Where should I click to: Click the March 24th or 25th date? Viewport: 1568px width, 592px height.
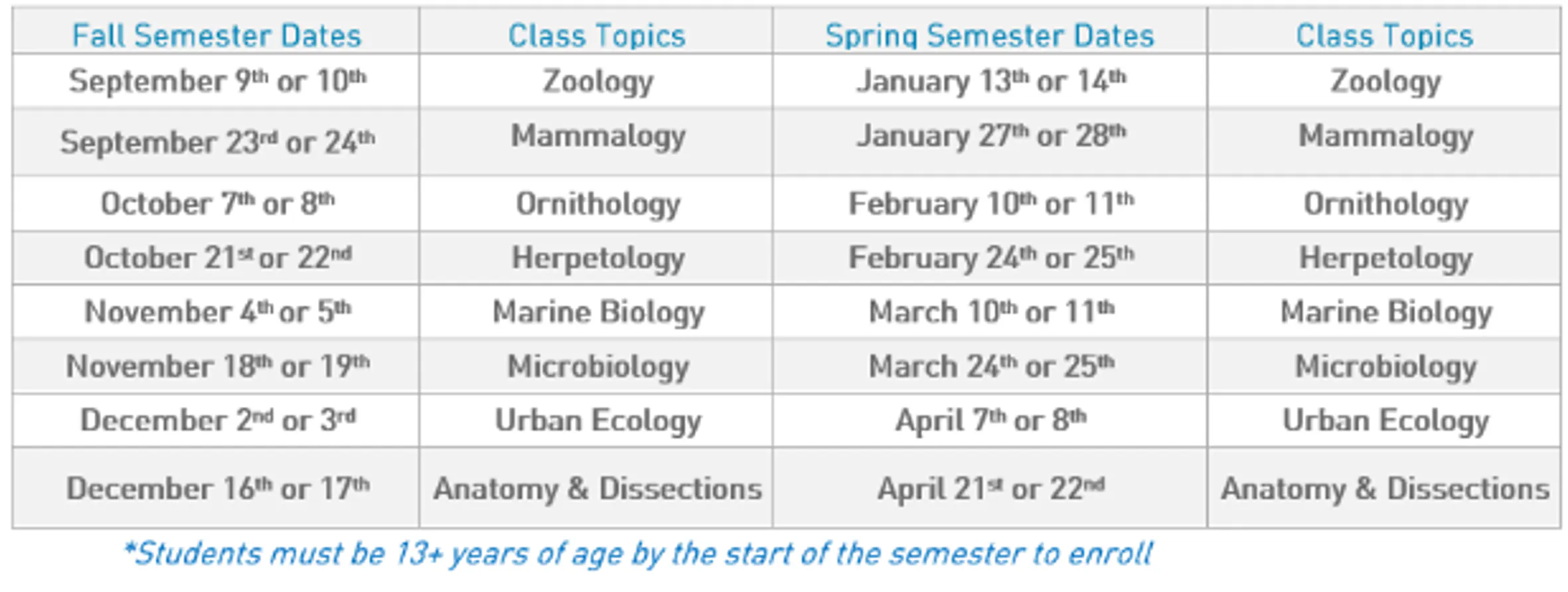tap(991, 366)
